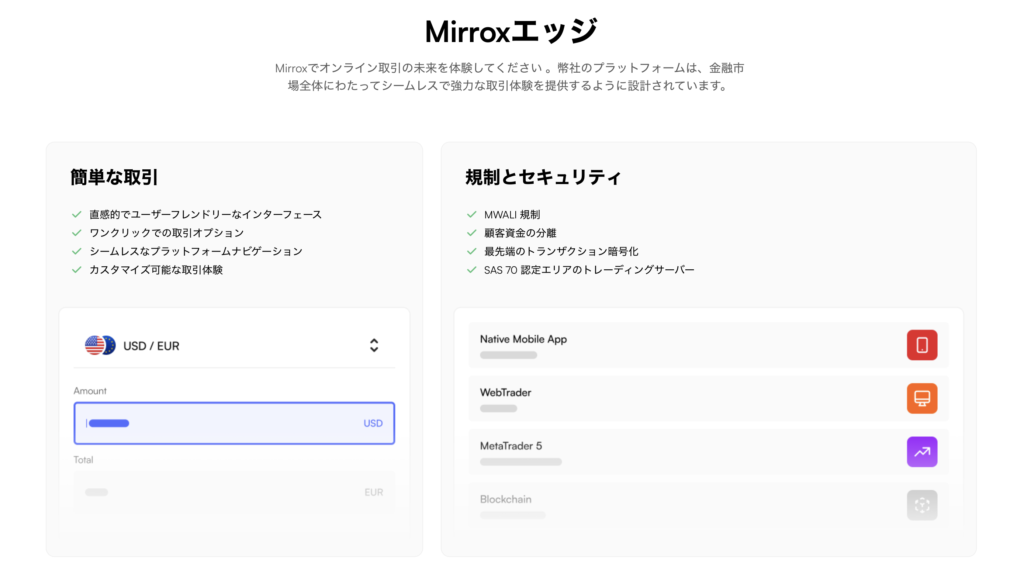Click the checkmark beside MWALI 規制

click(472, 214)
